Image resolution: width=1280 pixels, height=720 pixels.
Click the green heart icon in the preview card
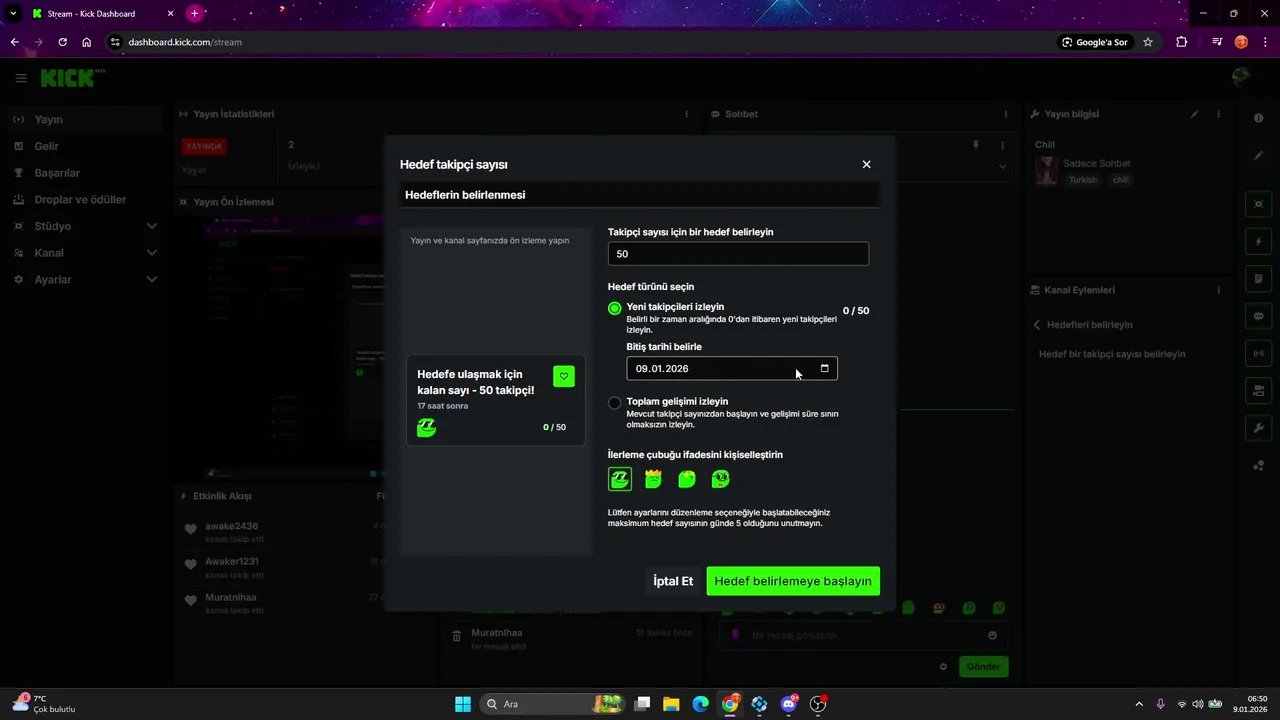[x=564, y=376]
